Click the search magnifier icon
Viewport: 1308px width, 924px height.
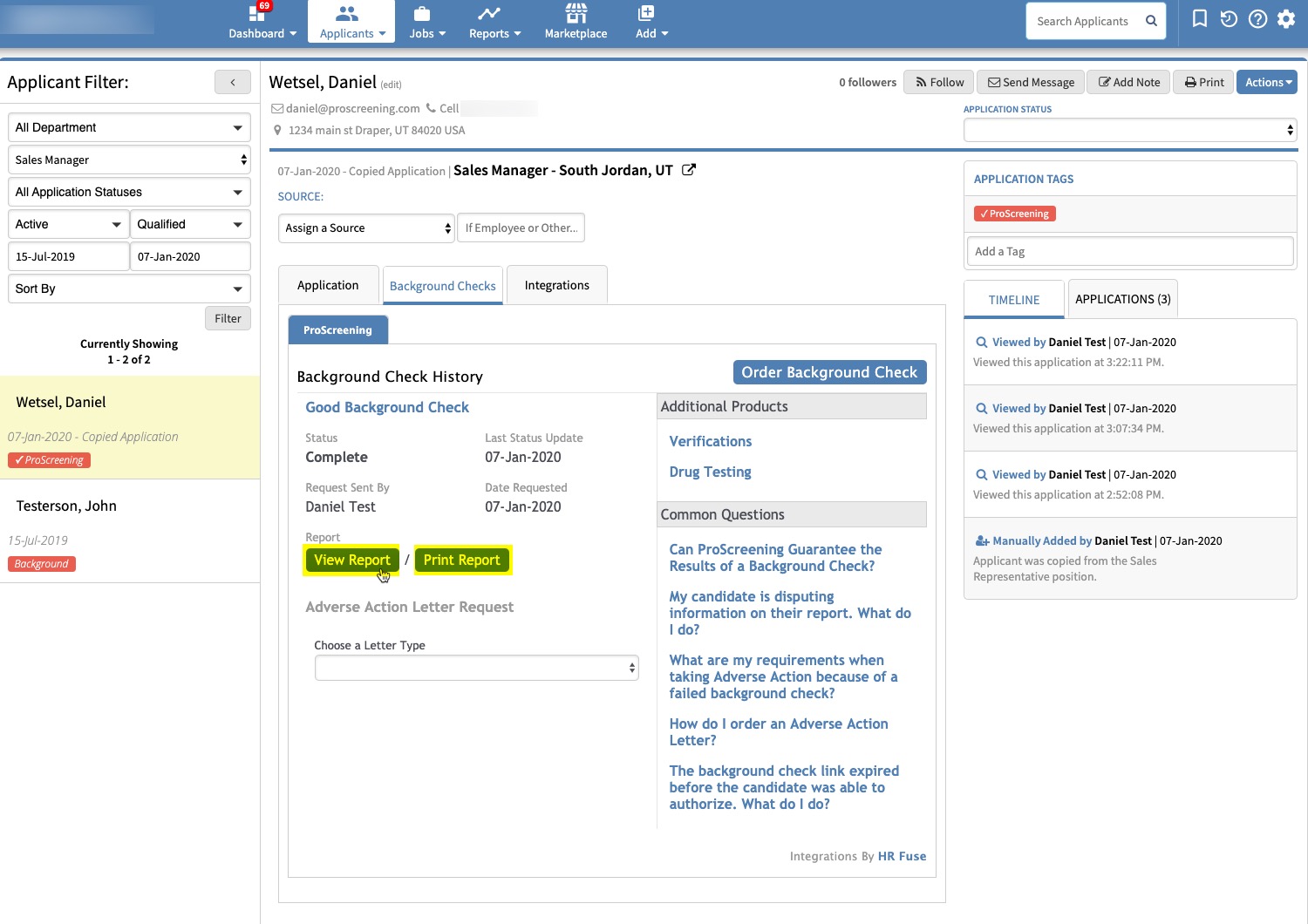(1151, 21)
